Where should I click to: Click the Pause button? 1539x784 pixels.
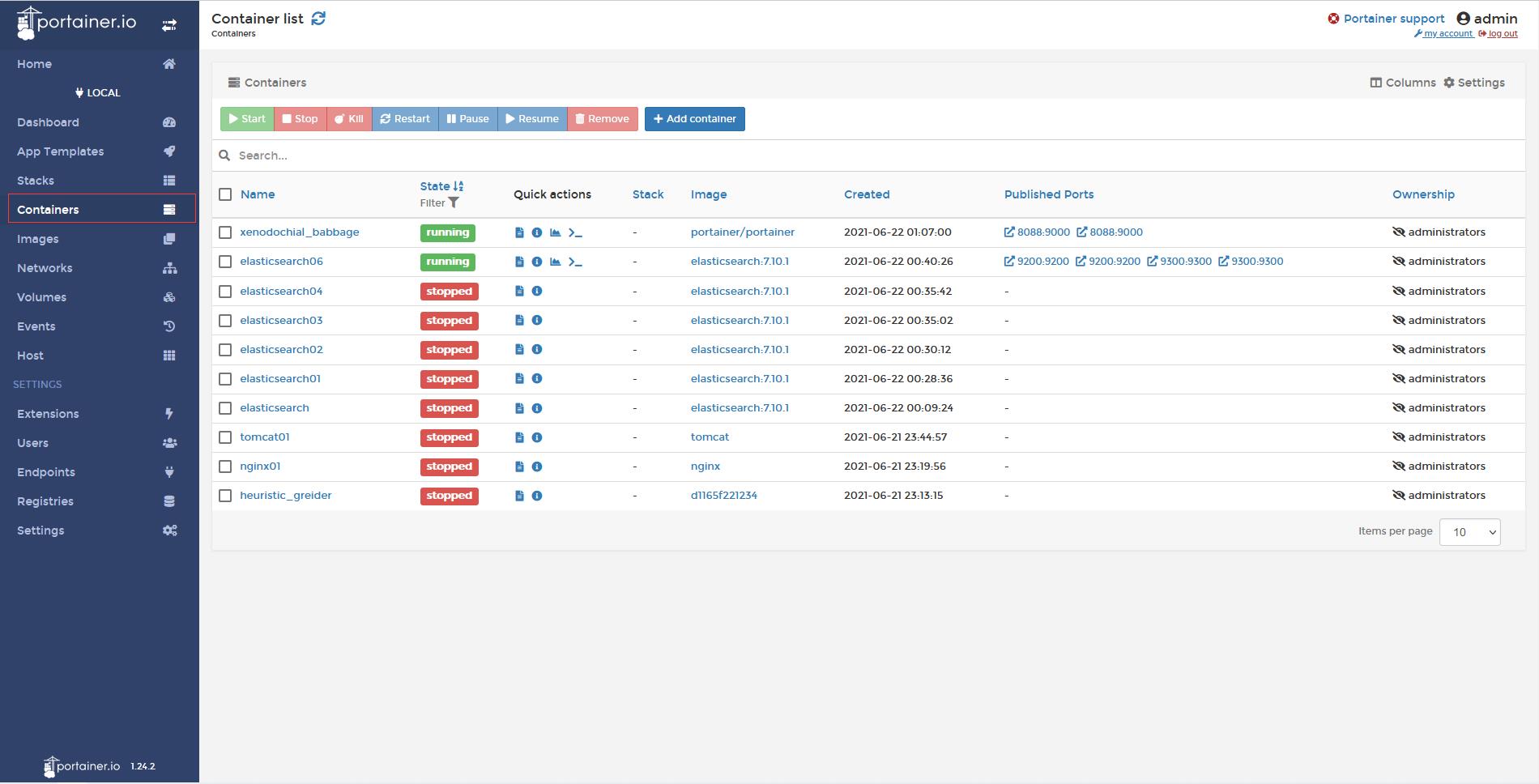[468, 119]
